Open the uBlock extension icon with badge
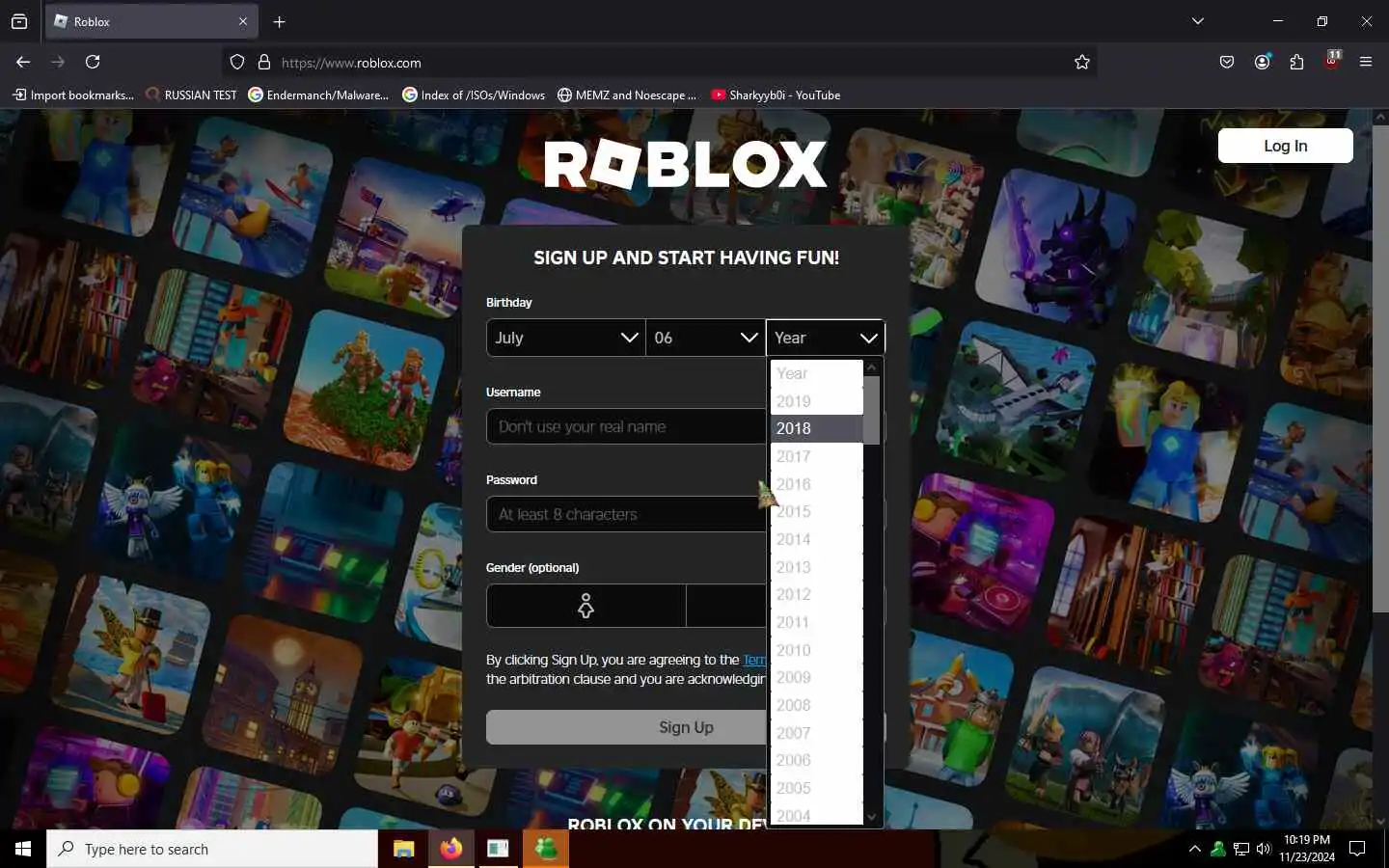The height and width of the screenshot is (868, 1389). point(1332,60)
